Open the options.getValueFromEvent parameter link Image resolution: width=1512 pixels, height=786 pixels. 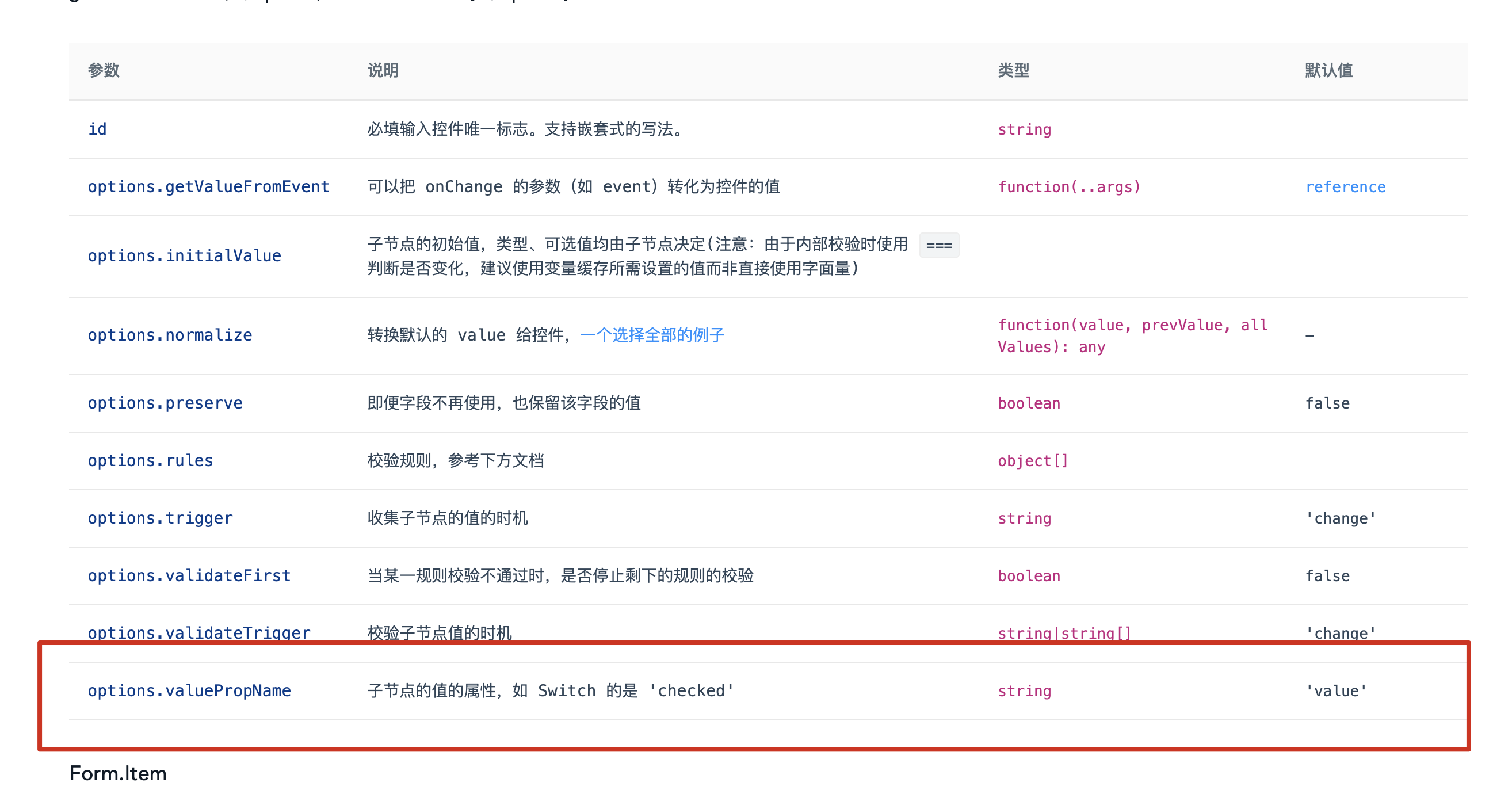point(208,186)
